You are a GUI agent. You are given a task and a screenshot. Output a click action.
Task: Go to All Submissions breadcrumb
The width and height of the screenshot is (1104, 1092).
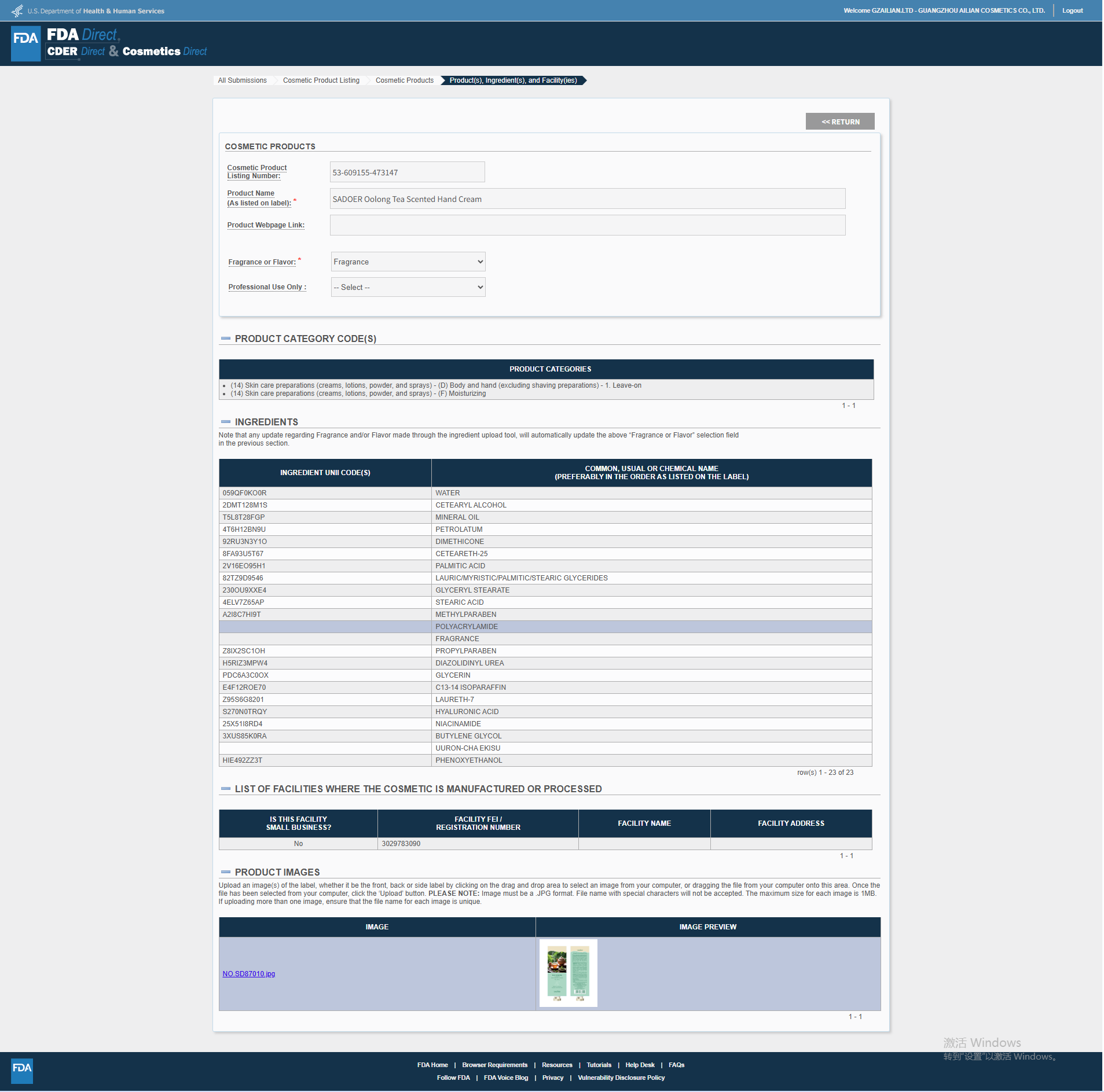(x=242, y=80)
